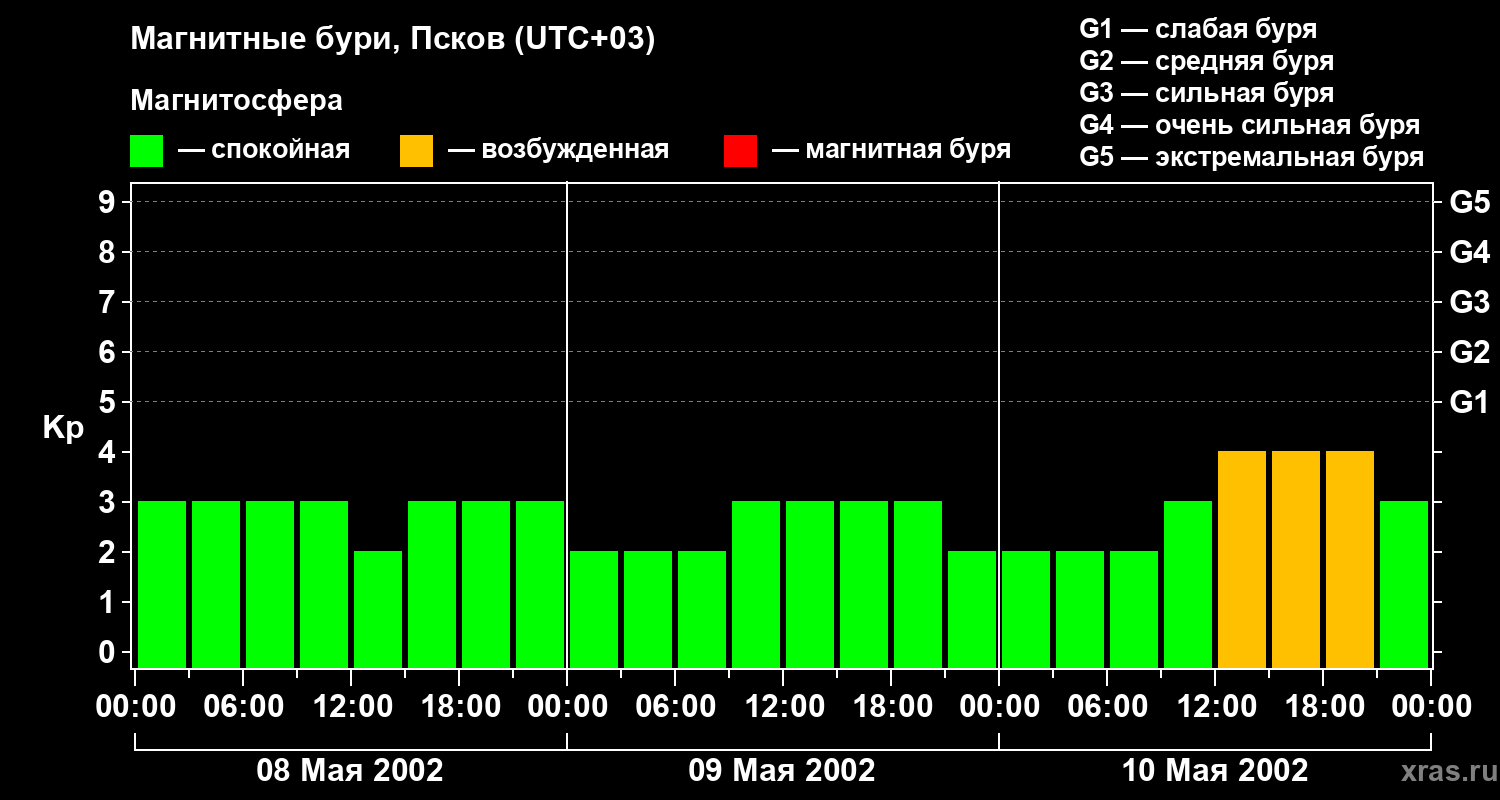Click the 'Kp' axis title
The width and height of the screenshot is (1500, 800).
[x=63, y=429]
